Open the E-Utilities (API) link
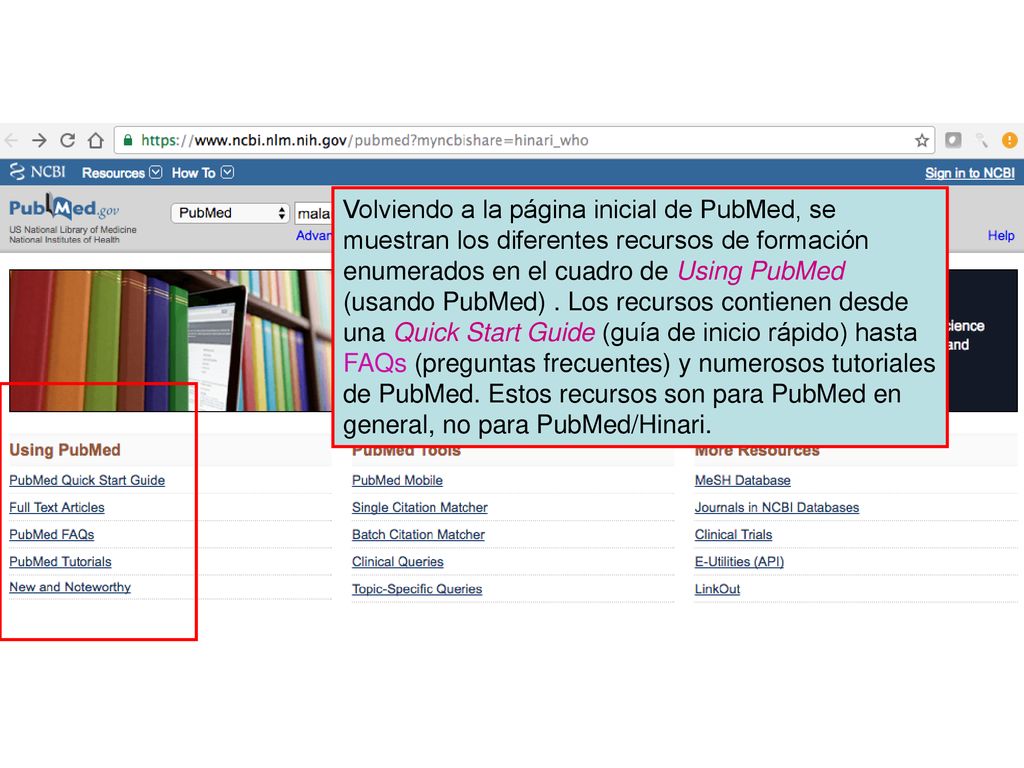The height and width of the screenshot is (768, 1024). (x=739, y=562)
